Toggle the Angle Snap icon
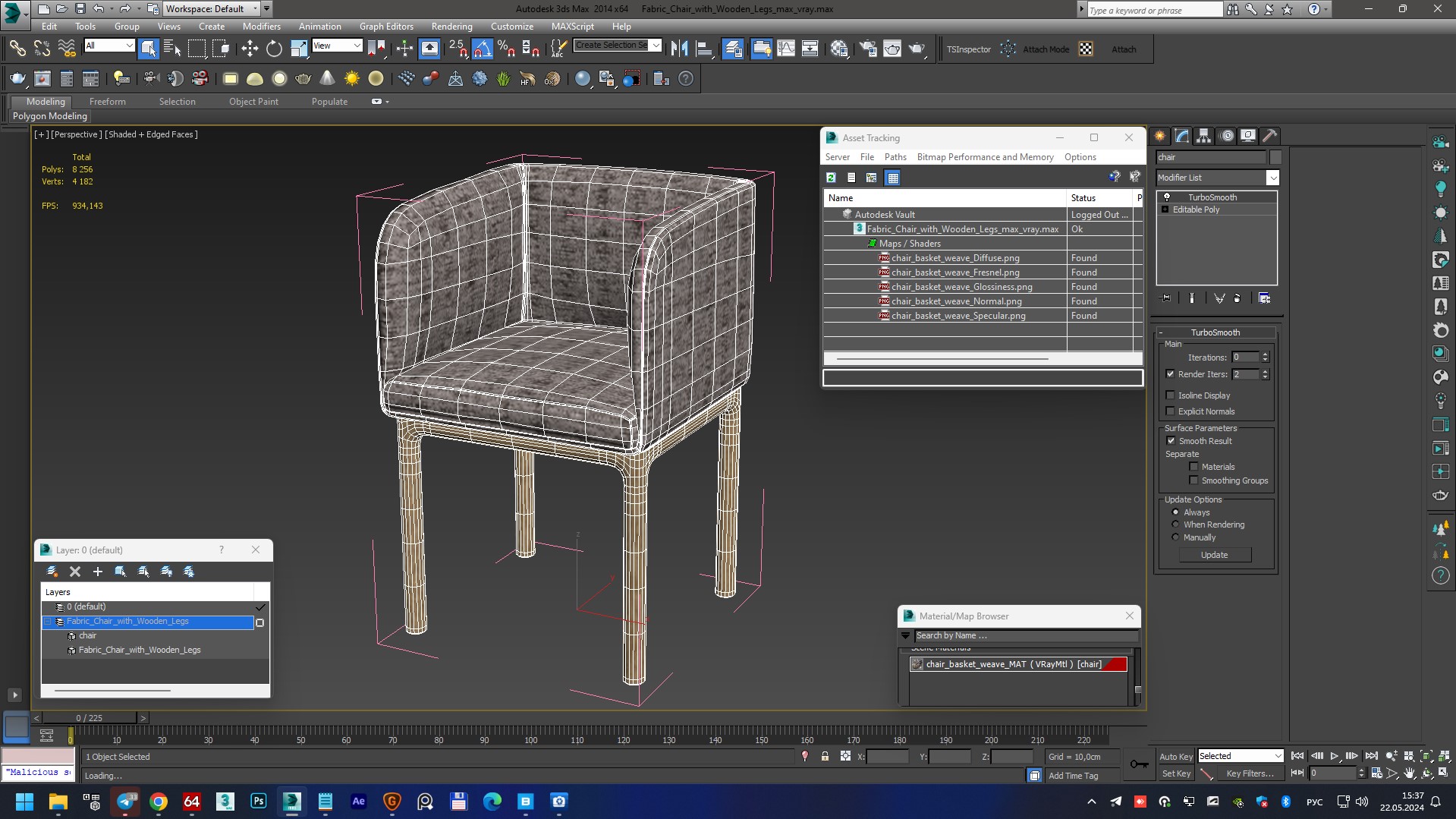Screen dimensions: 1456x819 [483, 49]
